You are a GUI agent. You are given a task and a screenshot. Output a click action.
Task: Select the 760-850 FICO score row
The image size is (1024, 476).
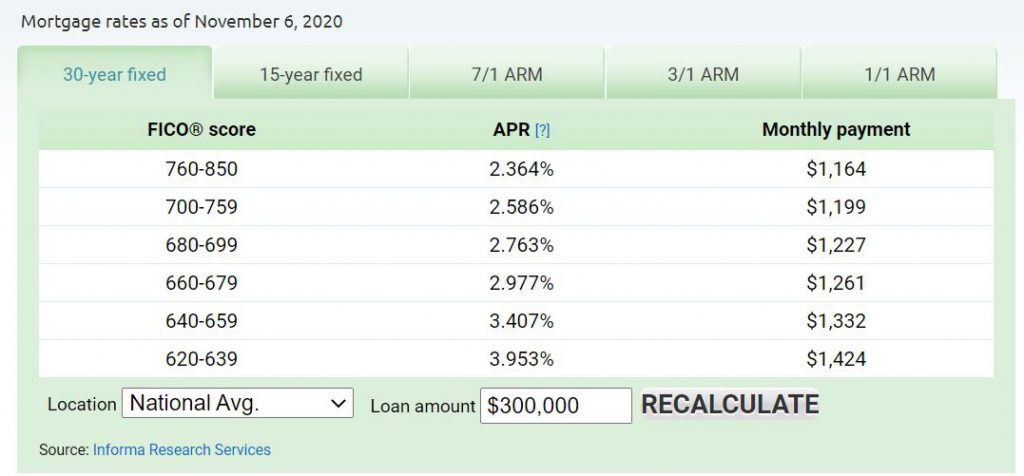click(202, 169)
